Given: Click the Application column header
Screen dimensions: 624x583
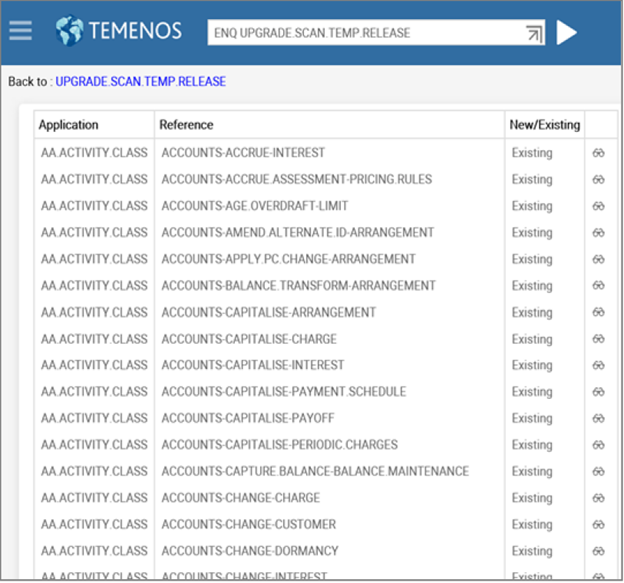Looking at the screenshot, I should (69, 125).
